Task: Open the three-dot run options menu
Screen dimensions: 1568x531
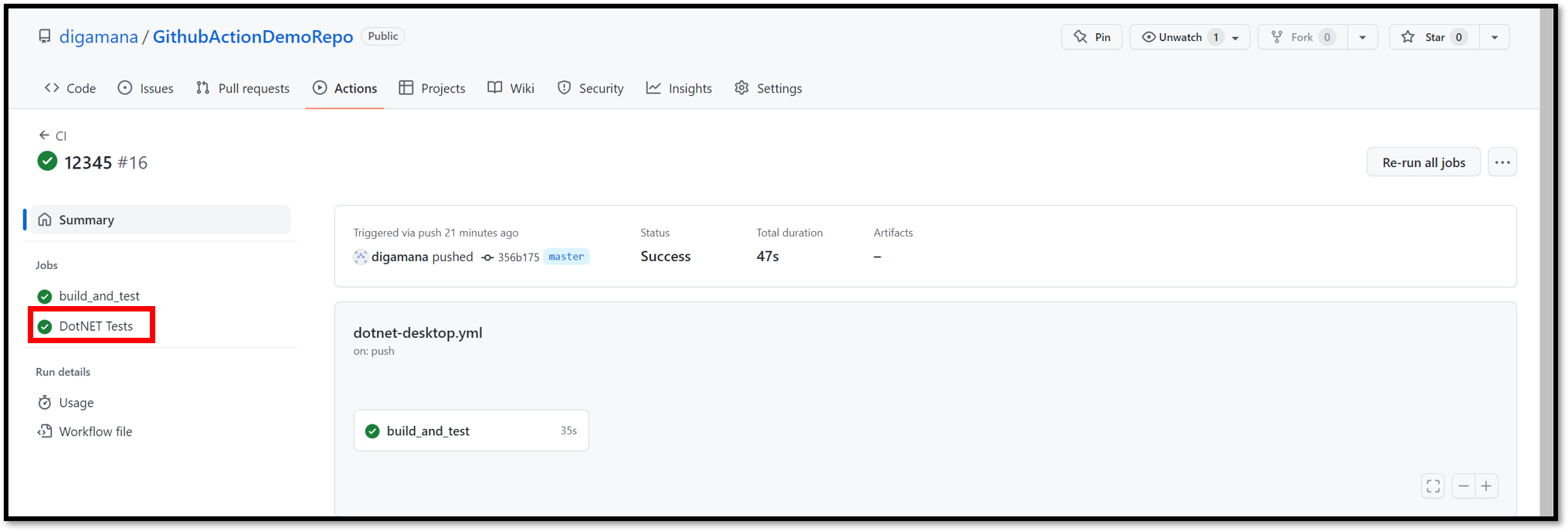Action: pos(1502,162)
